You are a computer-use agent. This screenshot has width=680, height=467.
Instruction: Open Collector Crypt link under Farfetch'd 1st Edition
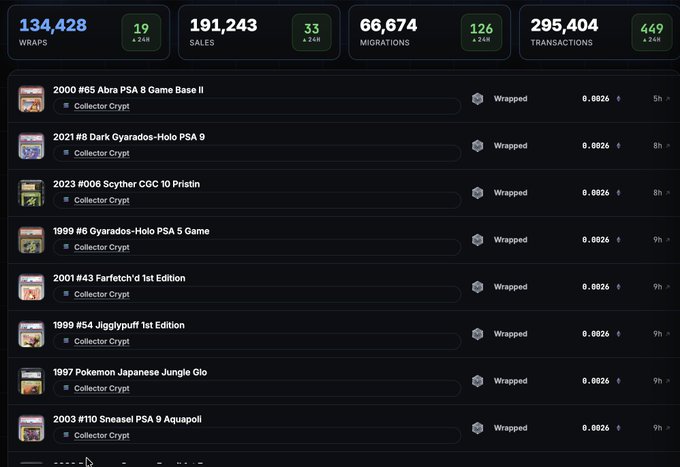click(x=101, y=294)
